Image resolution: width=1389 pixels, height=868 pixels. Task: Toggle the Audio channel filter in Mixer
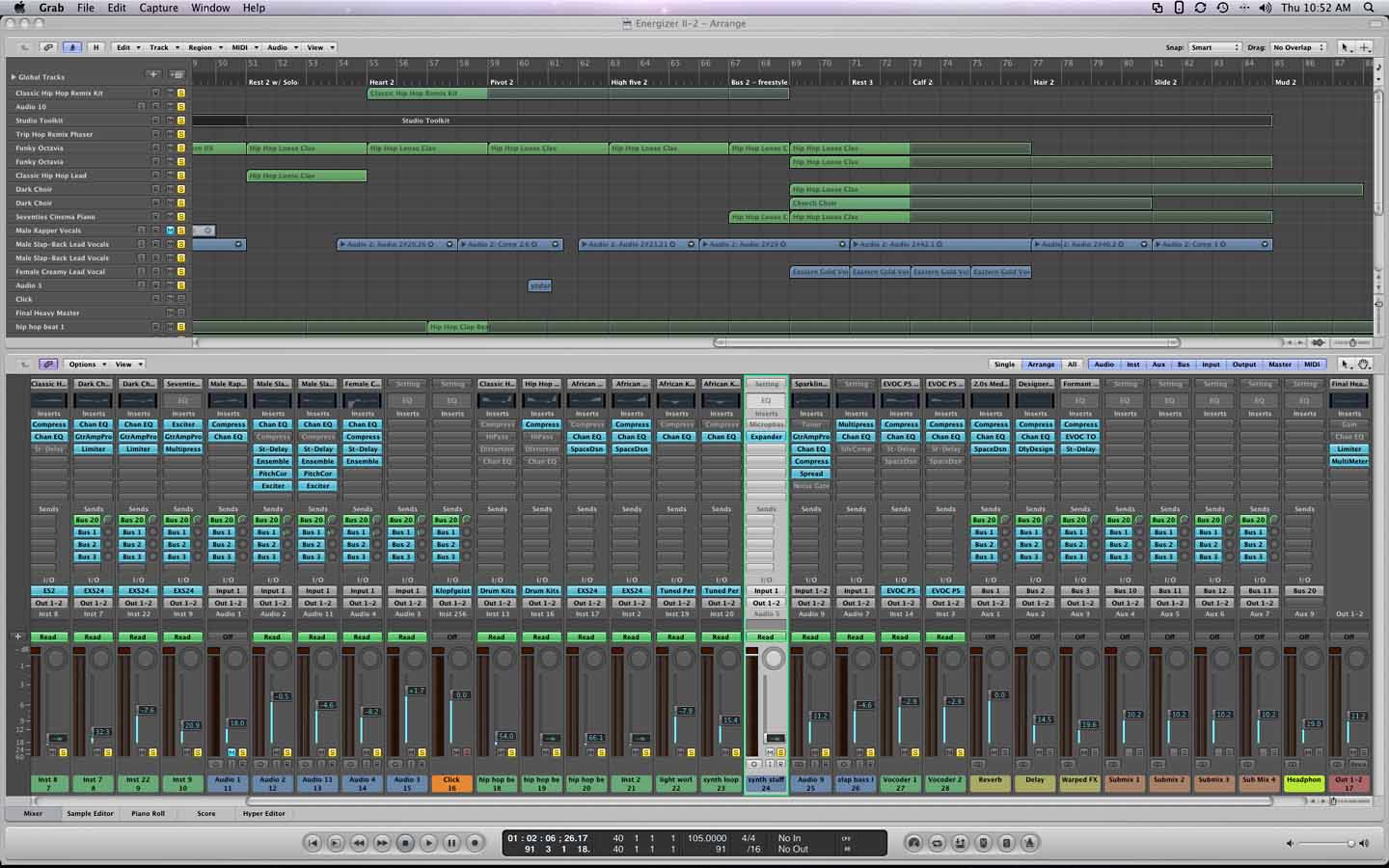pyautogui.click(x=1103, y=365)
